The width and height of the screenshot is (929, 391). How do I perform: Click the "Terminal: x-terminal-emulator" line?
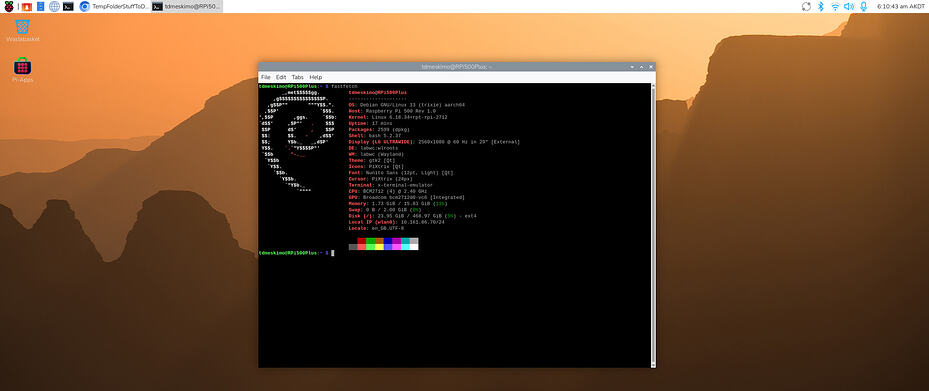coord(390,185)
